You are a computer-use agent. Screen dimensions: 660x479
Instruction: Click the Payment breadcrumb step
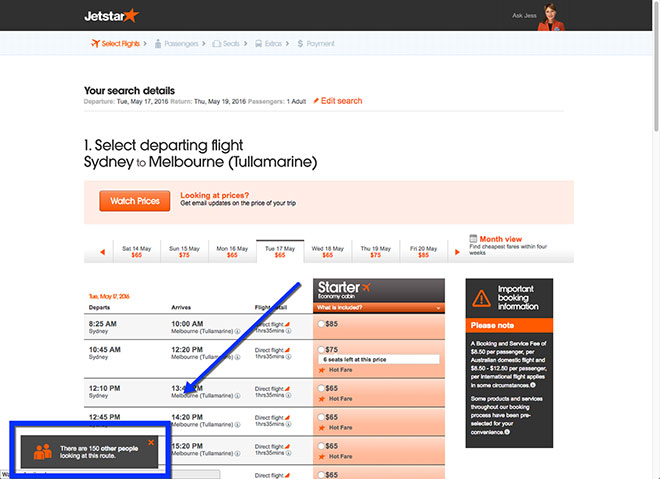pyautogui.click(x=316, y=44)
